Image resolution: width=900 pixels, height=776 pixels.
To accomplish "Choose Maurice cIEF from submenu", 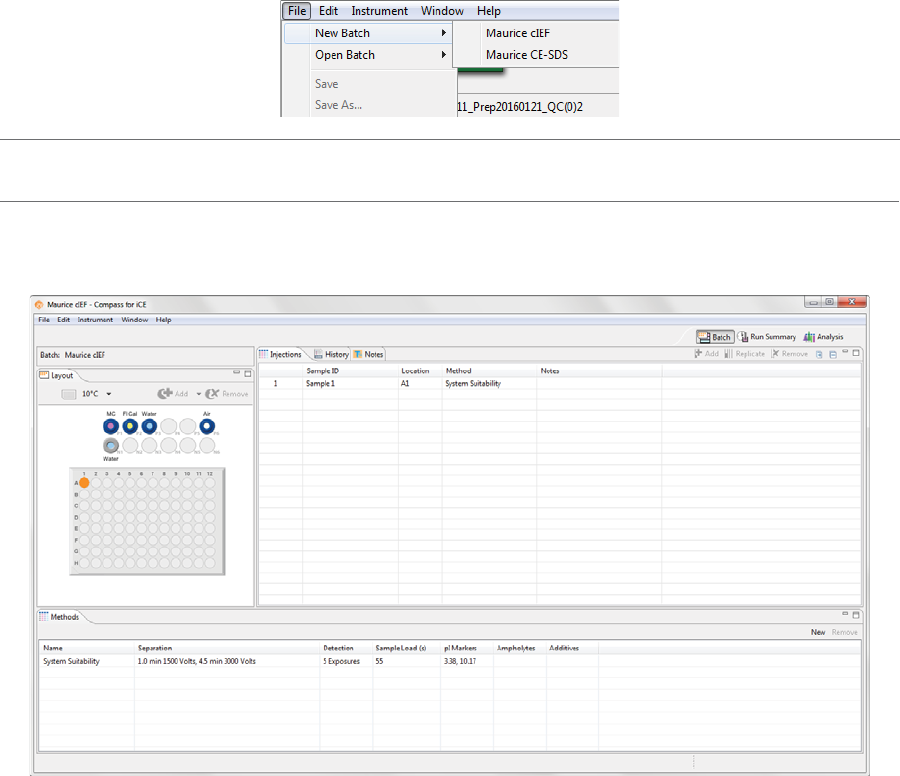I will (x=518, y=33).
